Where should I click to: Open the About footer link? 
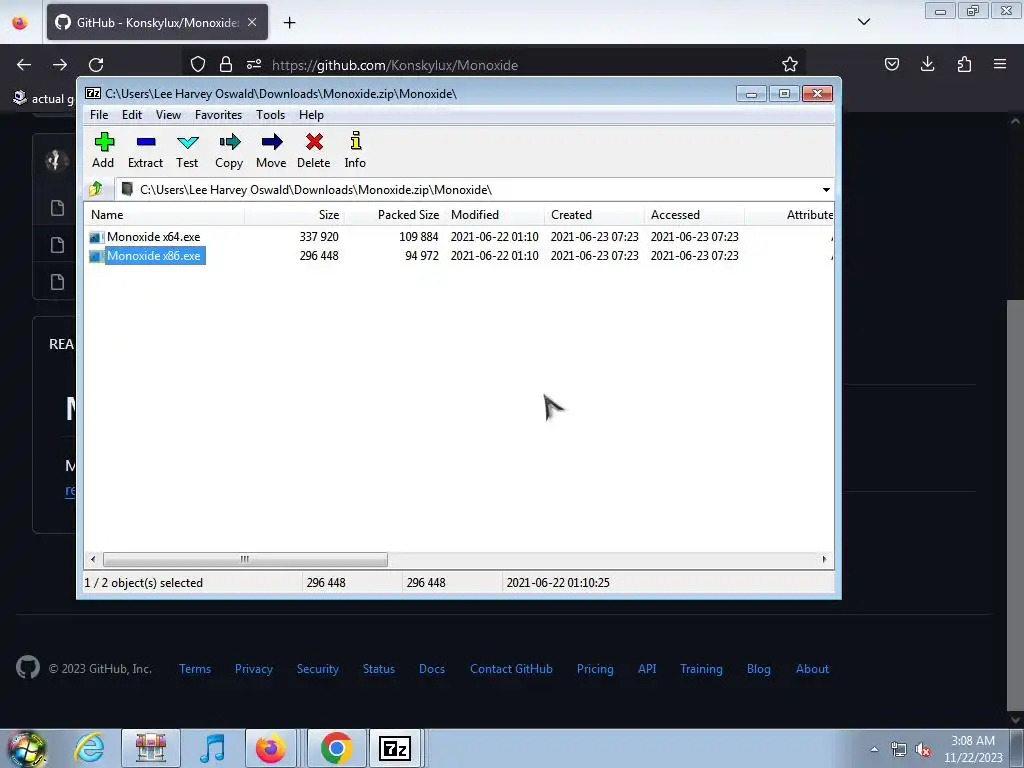(x=812, y=669)
